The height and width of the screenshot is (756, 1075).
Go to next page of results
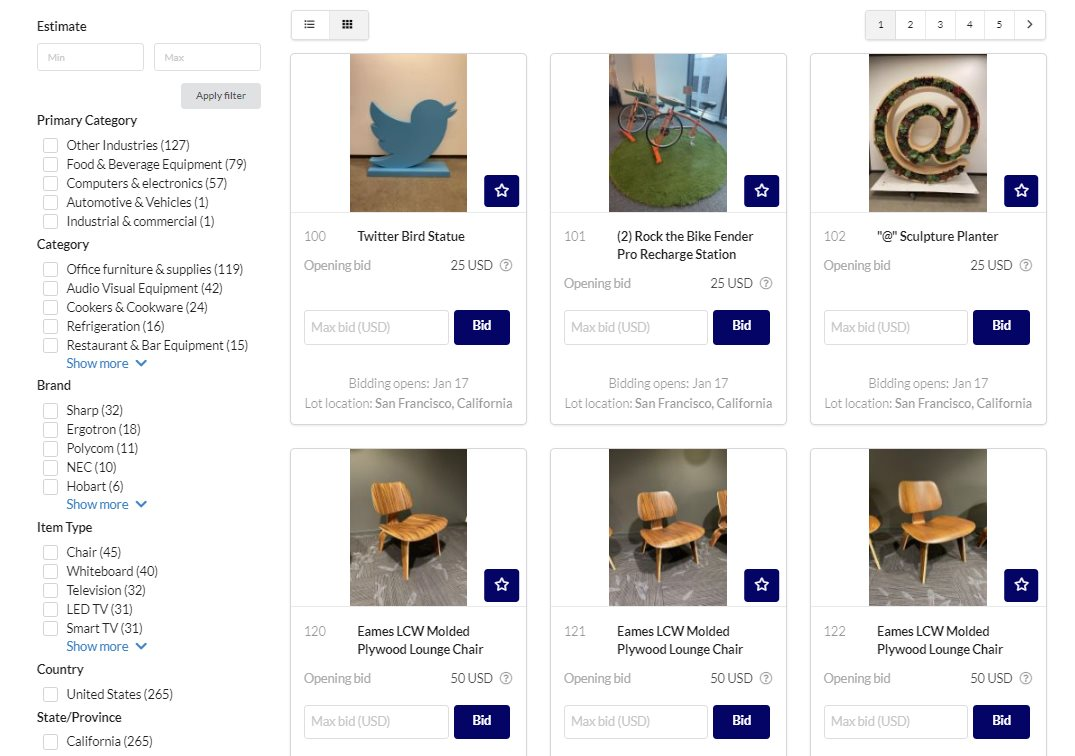tap(1030, 25)
